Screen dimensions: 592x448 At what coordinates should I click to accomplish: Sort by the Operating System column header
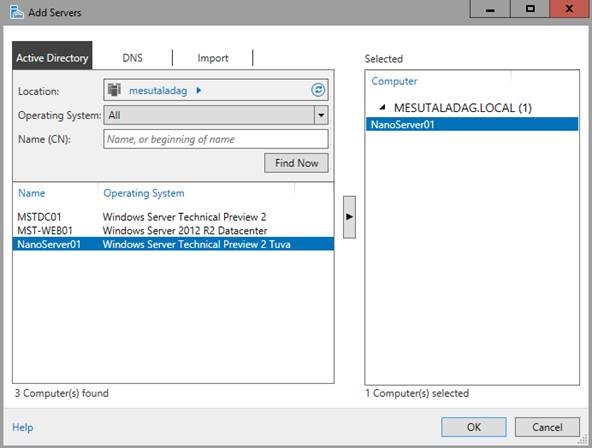pos(144,193)
